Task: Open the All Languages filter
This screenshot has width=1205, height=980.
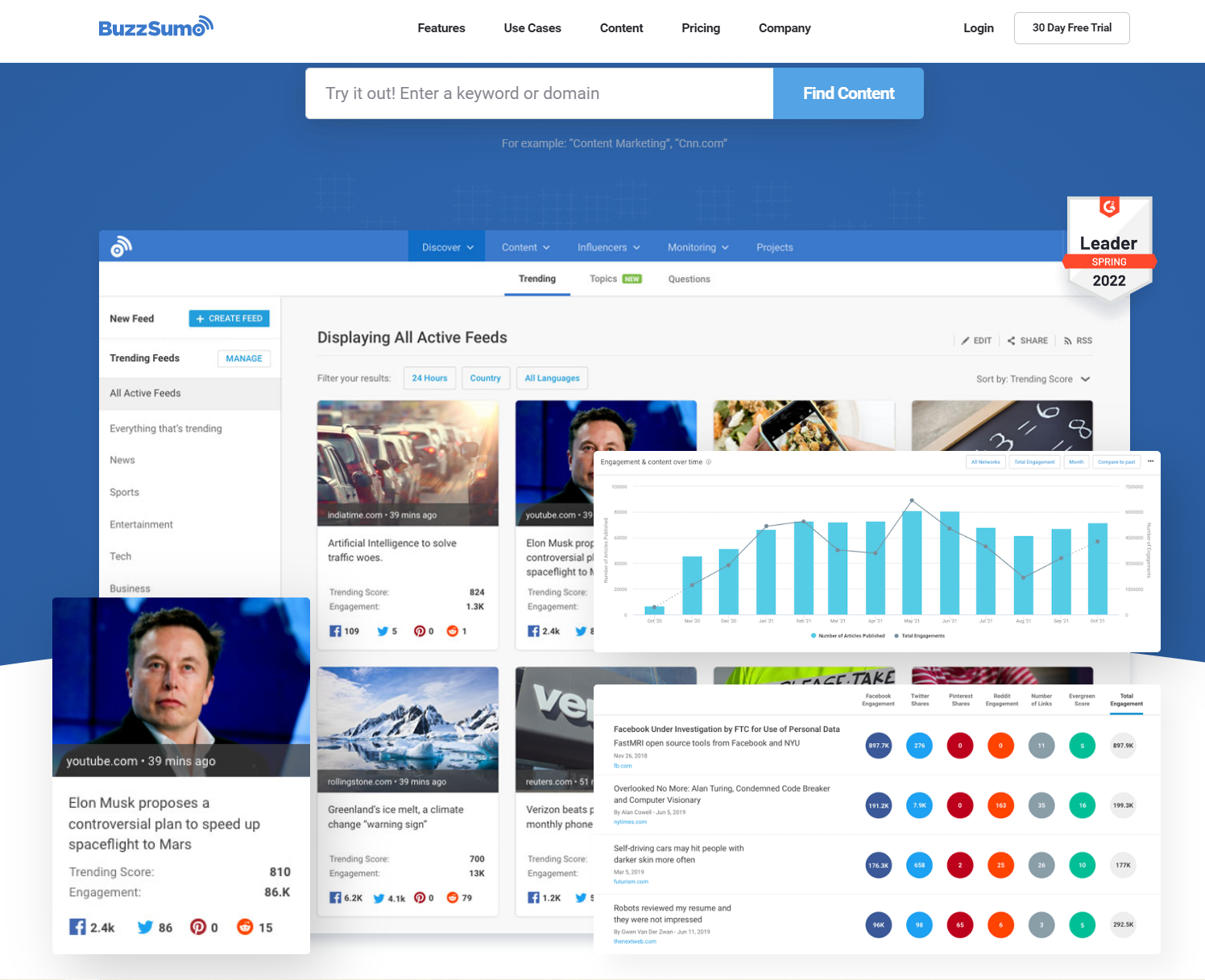Action: click(552, 378)
